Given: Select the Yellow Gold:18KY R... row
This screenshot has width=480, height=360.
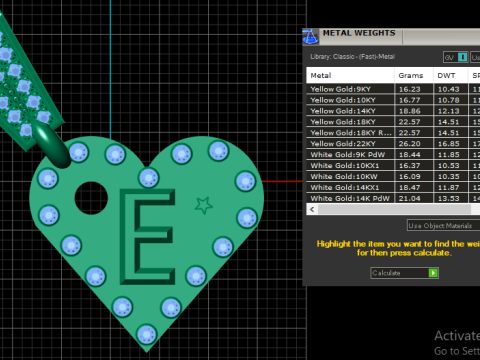Looking at the screenshot, I should tap(393, 133).
